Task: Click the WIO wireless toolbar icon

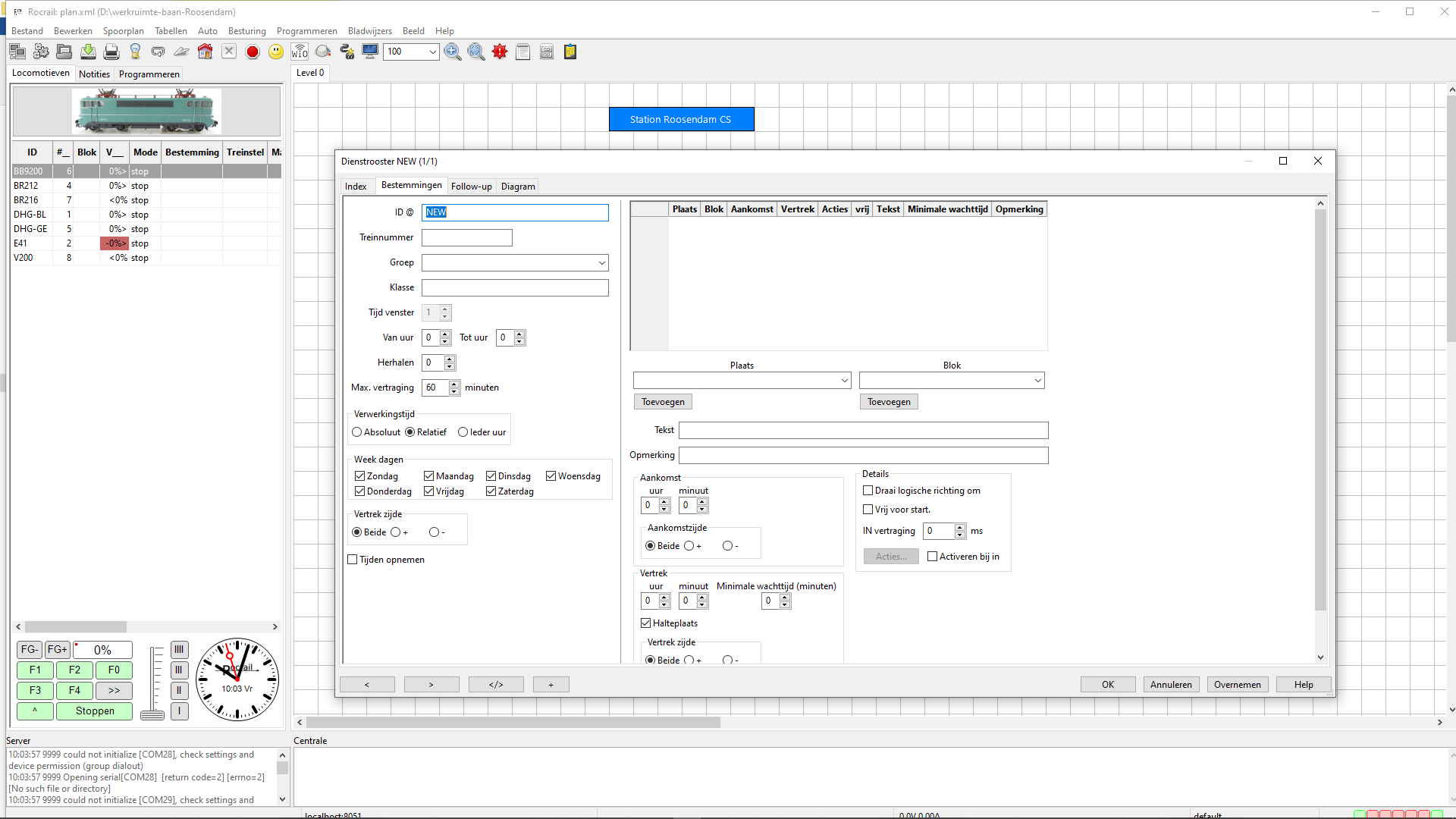Action: (300, 52)
